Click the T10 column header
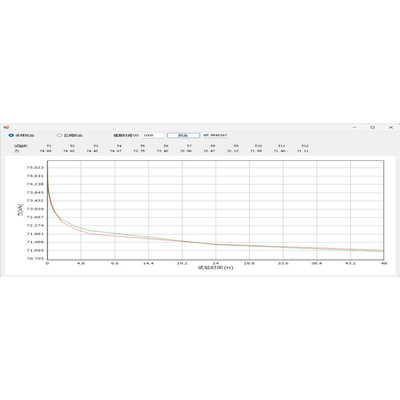The height and width of the screenshot is (400, 400). tap(258, 146)
